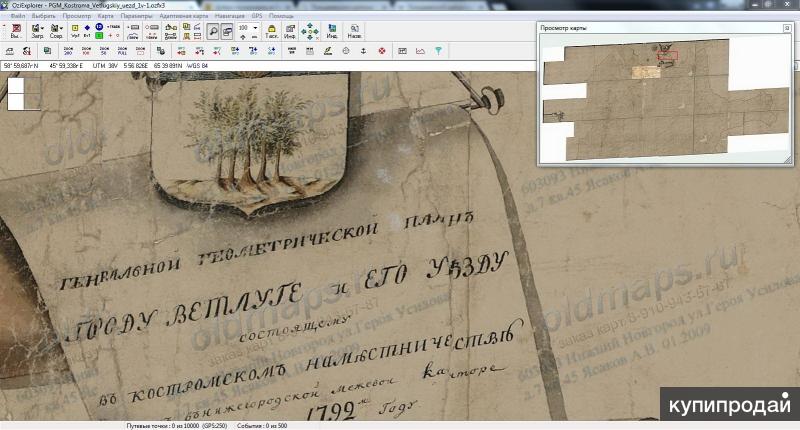The width and height of the screenshot is (800, 430).
Task: Open the Карта menu
Action: click(106, 16)
